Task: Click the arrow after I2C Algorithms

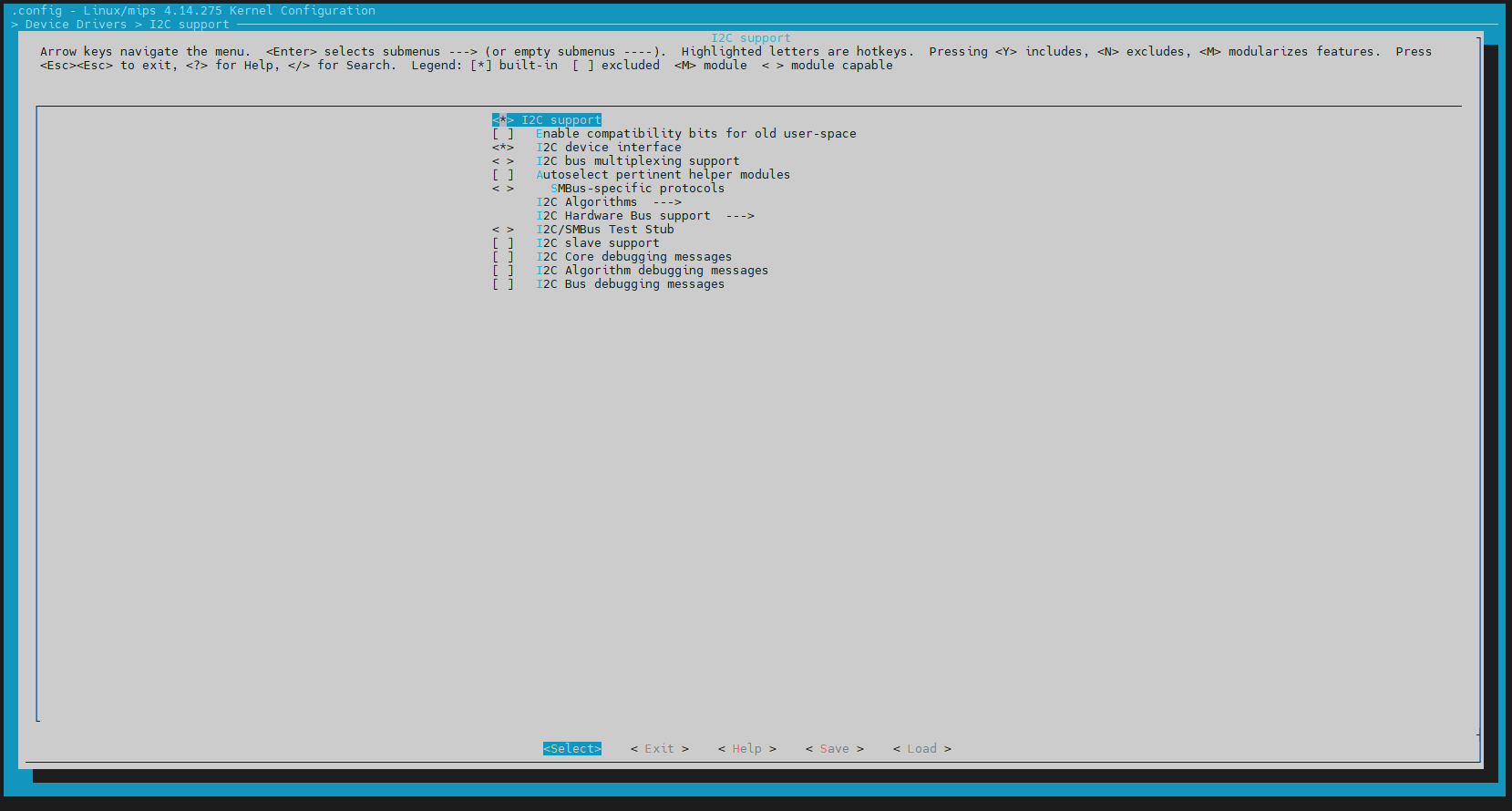Action: click(667, 202)
